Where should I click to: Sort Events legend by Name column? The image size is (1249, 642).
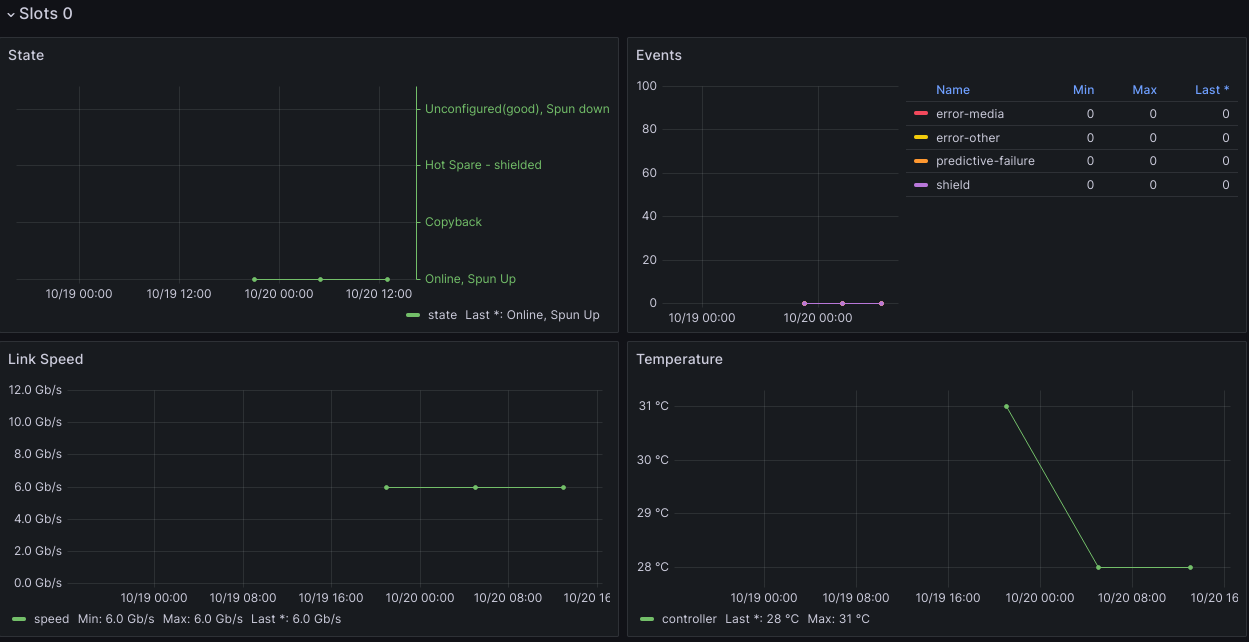[x=952, y=90]
